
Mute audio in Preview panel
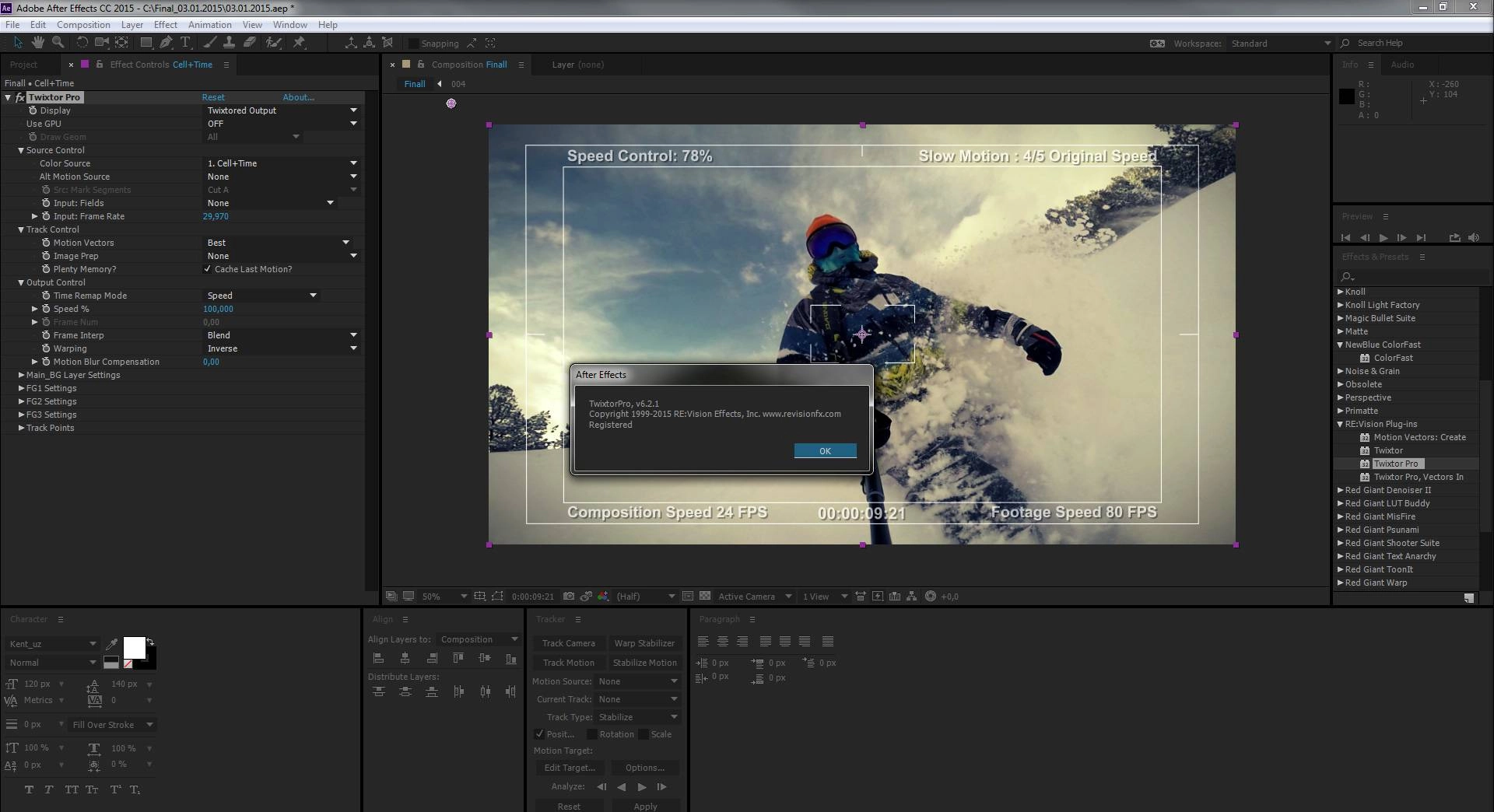pos(1474,237)
